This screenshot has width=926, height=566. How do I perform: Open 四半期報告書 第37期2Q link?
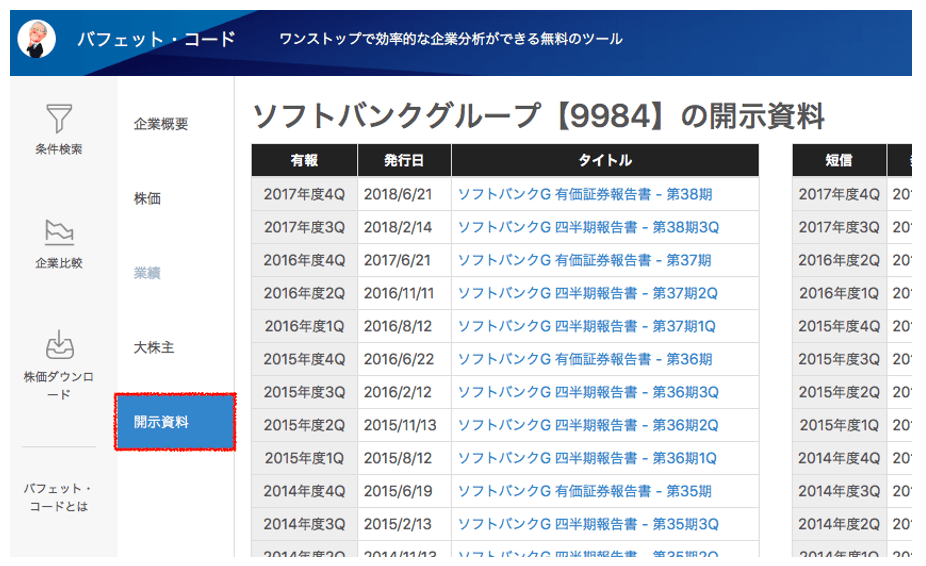pyautogui.click(x=587, y=293)
